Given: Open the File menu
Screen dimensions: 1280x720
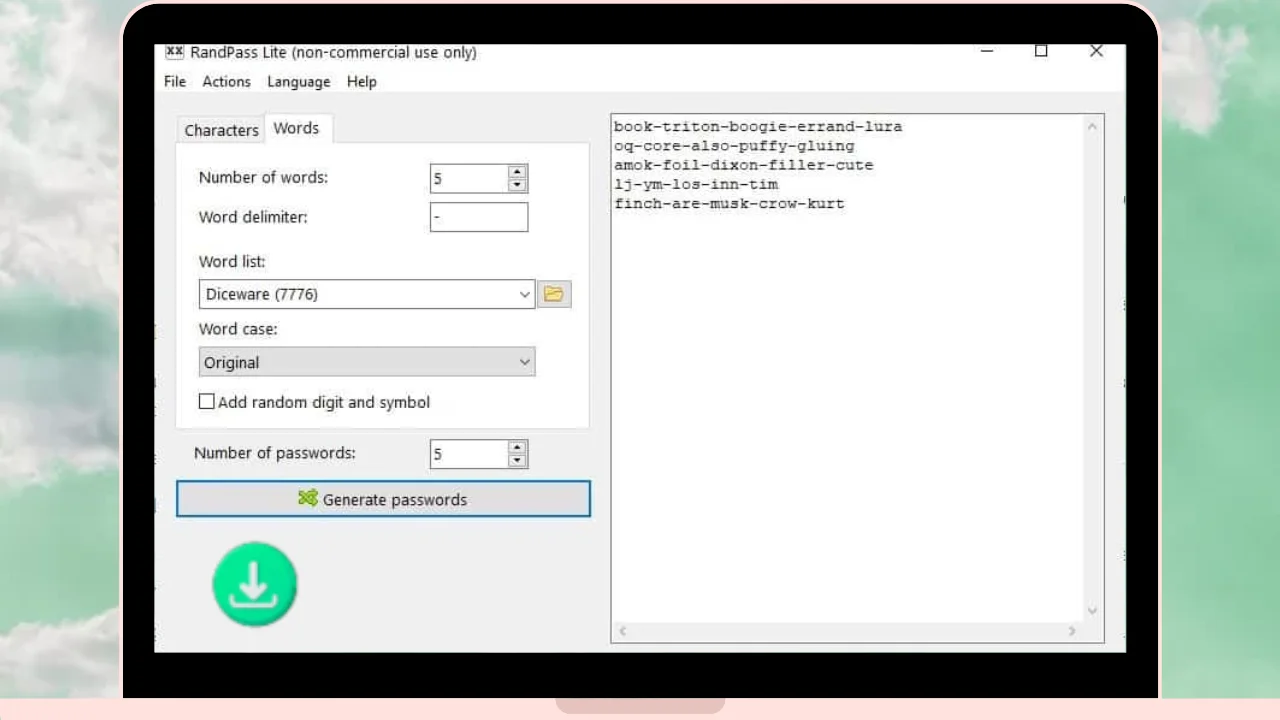Looking at the screenshot, I should coord(175,82).
